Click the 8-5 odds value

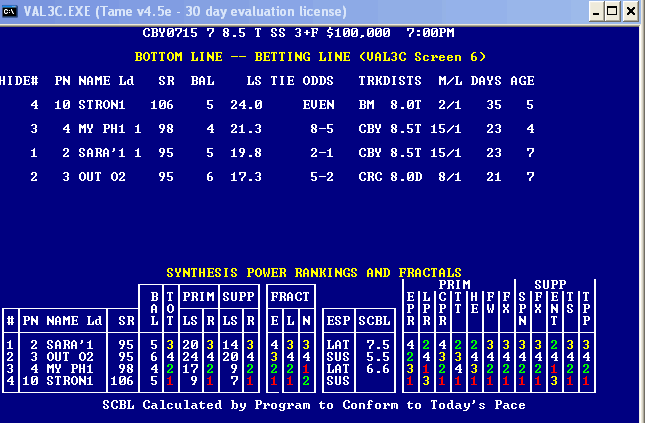coord(322,129)
